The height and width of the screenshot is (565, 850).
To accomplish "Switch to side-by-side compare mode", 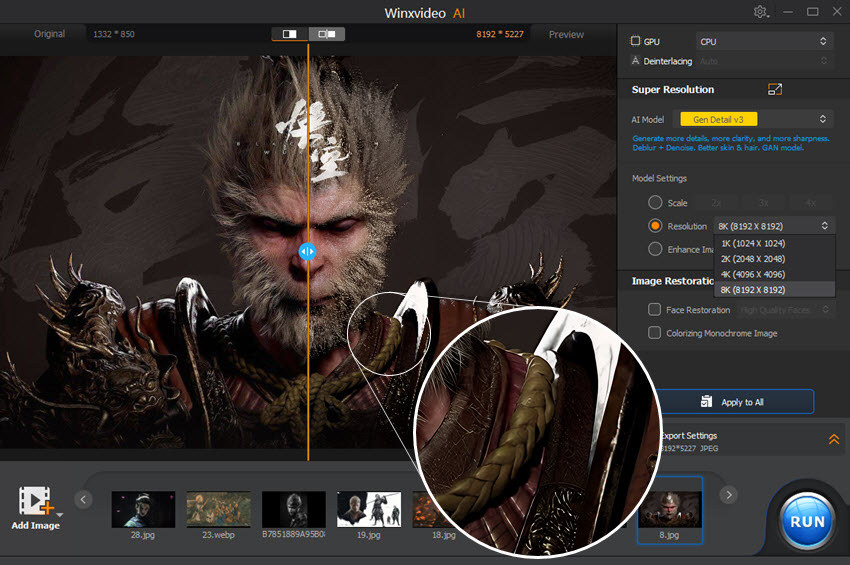I will [327, 34].
